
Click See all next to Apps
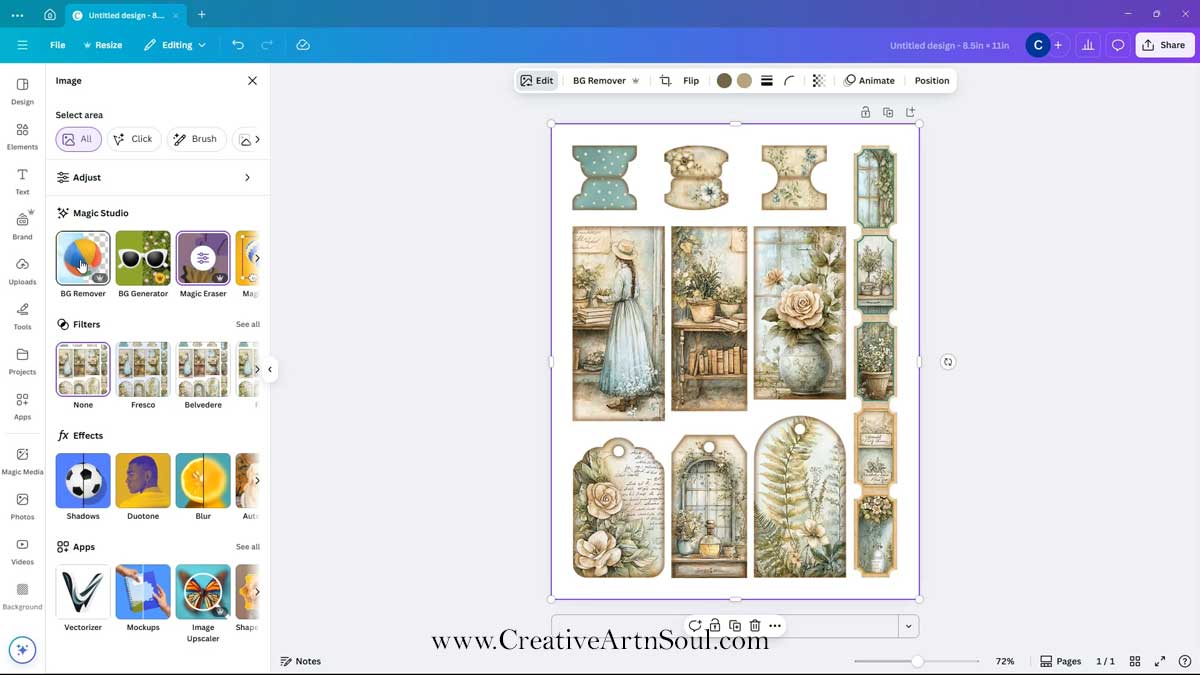[x=248, y=547]
